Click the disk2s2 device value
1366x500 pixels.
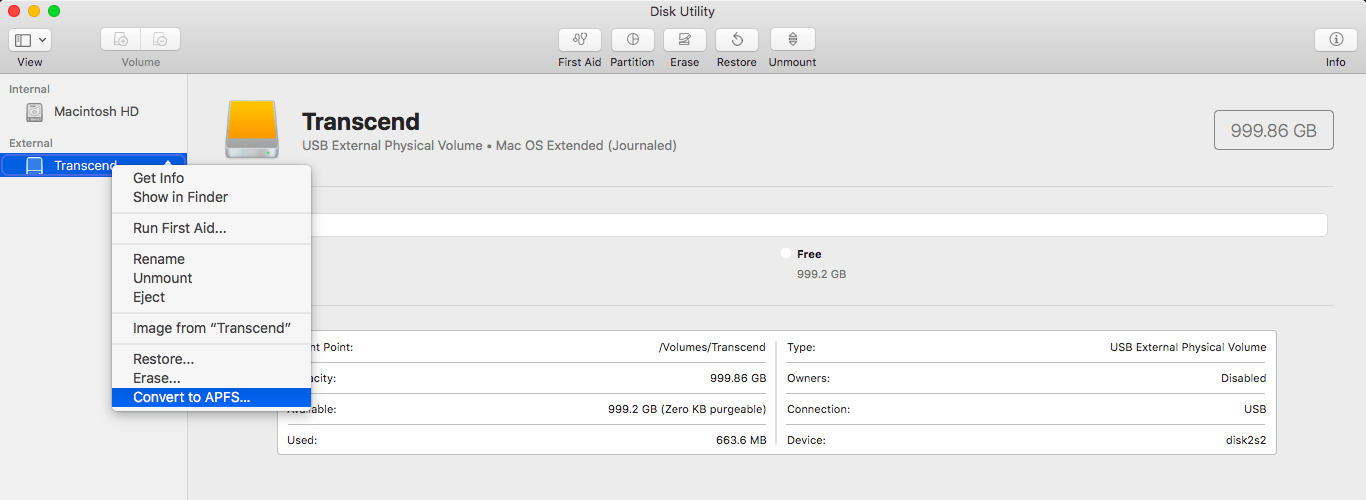[x=1247, y=440]
